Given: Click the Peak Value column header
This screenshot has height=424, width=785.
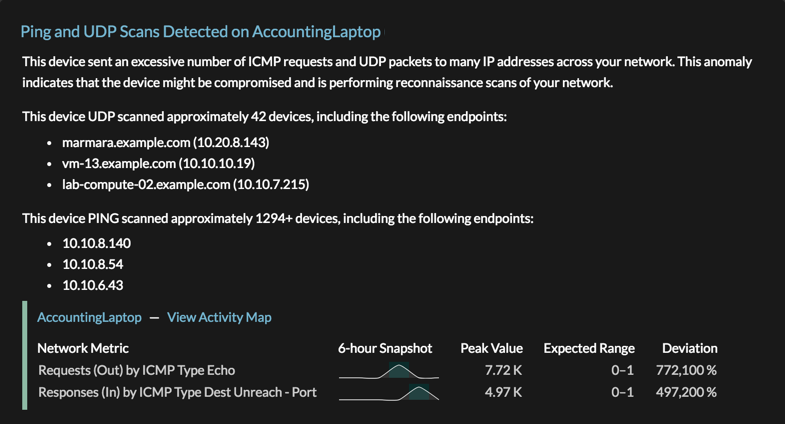Looking at the screenshot, I should [492, 348].
